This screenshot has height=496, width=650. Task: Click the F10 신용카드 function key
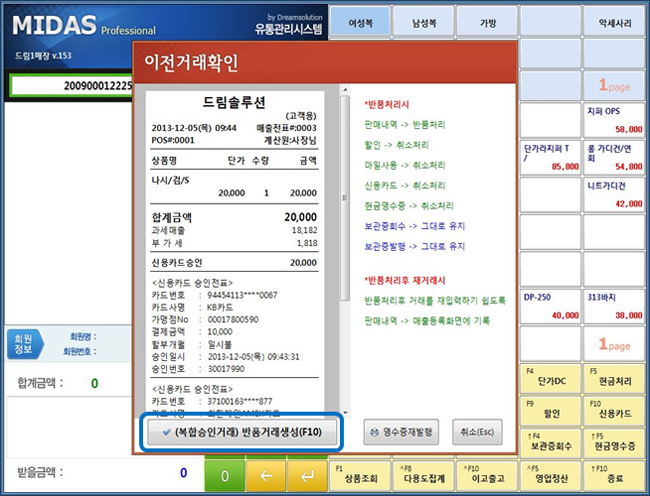(614, 411)
